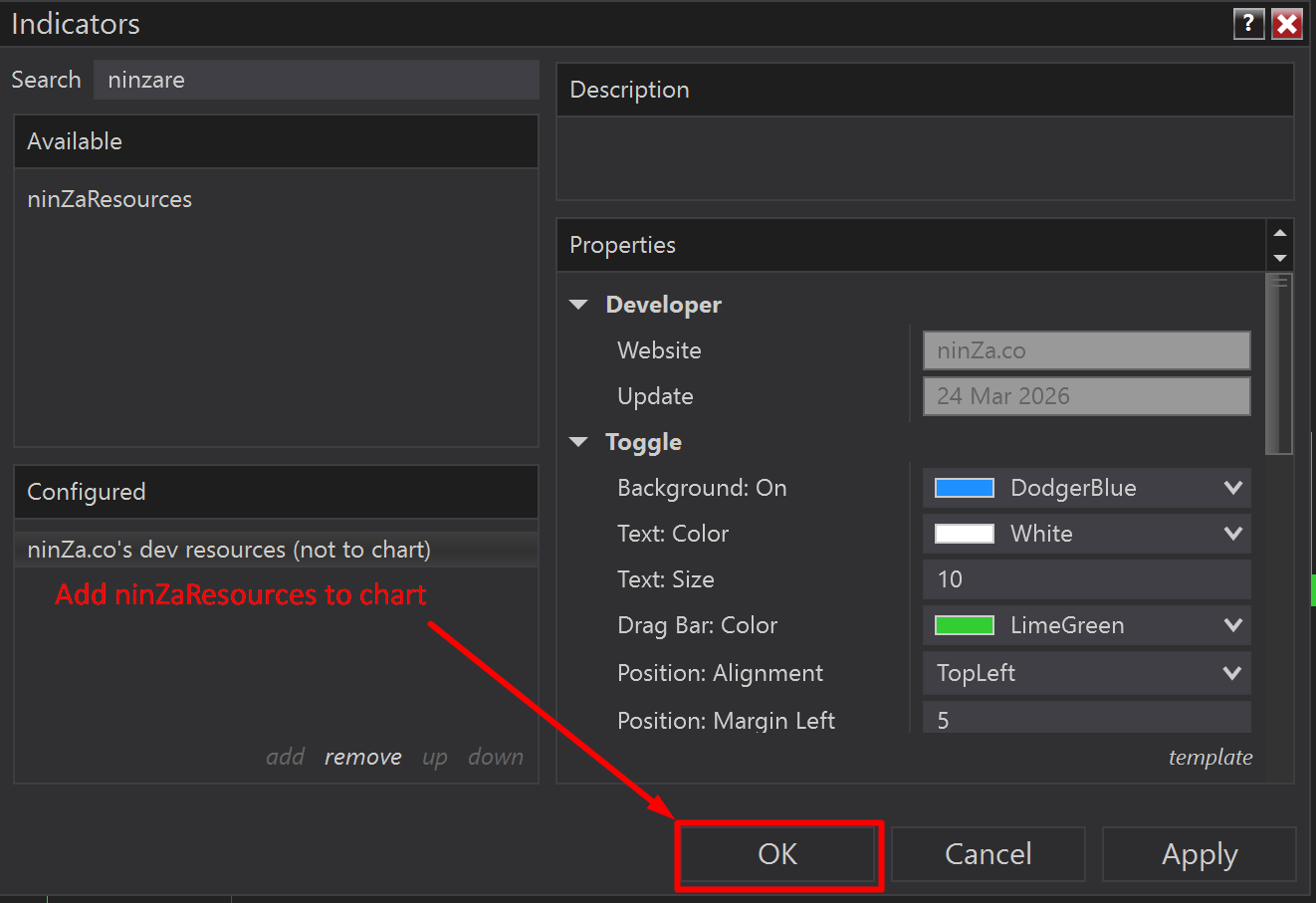Viewport: 1316px width, 903px height.
Task: Click the Update field showing 24 Mar 2026
Action: coord(1087,396)
